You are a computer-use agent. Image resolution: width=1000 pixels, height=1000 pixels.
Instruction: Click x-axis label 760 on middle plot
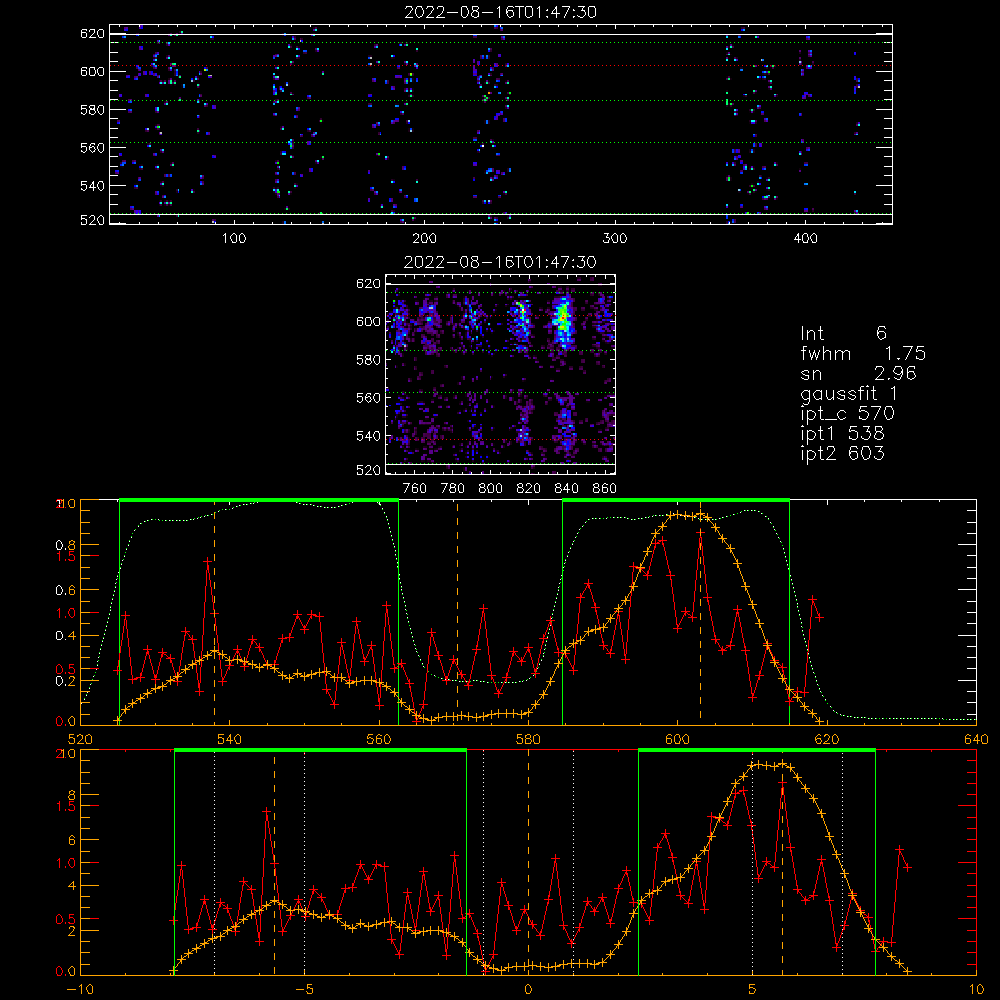pyautogui.click(x=415, y=489)
